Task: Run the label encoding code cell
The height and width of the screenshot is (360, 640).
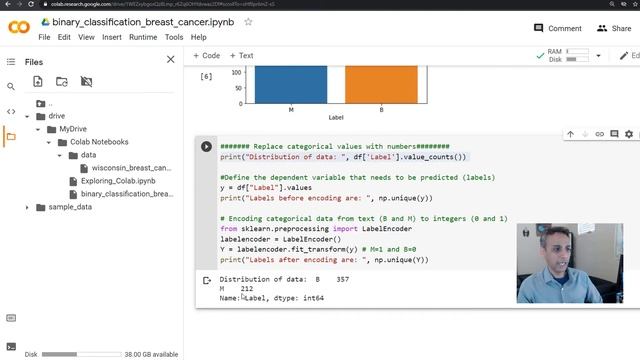Action: 206,147
